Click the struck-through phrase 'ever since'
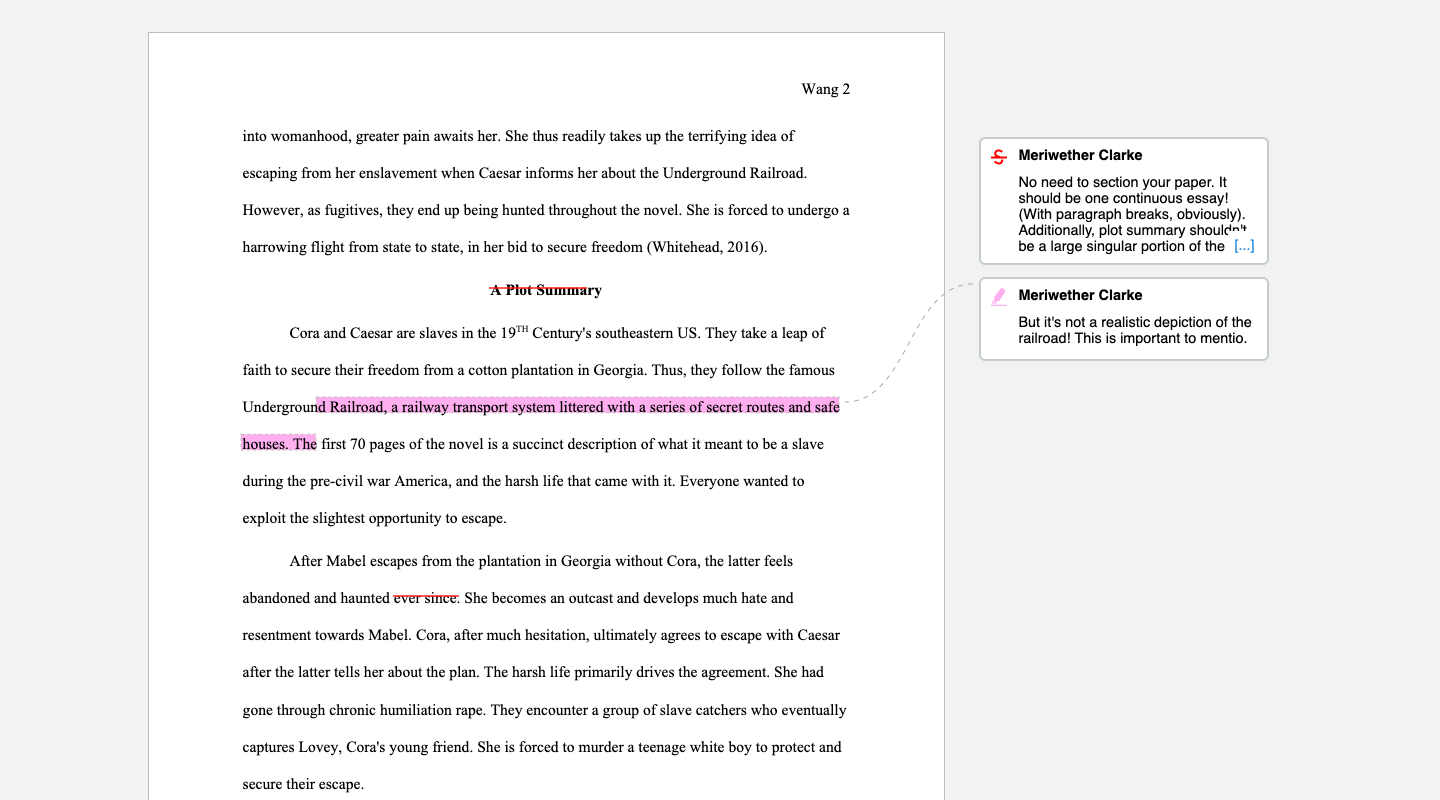 pyautogui.click(x=426, y=598)
